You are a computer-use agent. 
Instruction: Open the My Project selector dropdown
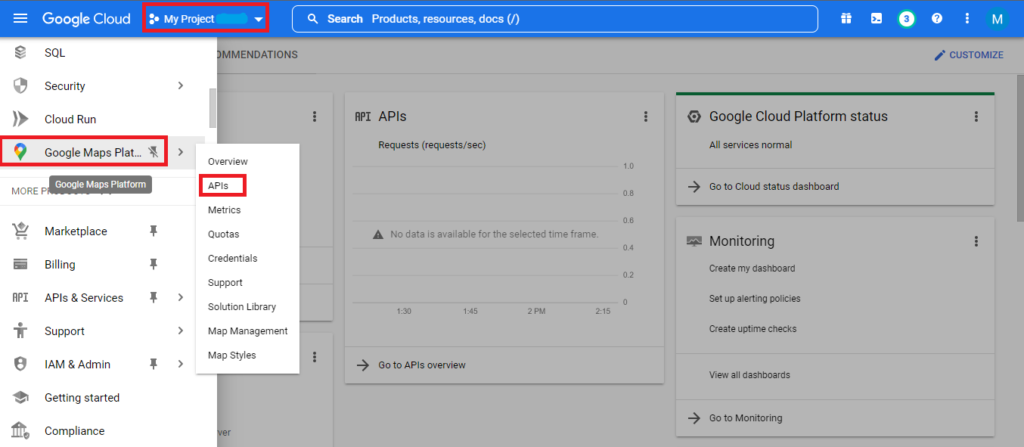pyautogui.click(x=207, y=19)
